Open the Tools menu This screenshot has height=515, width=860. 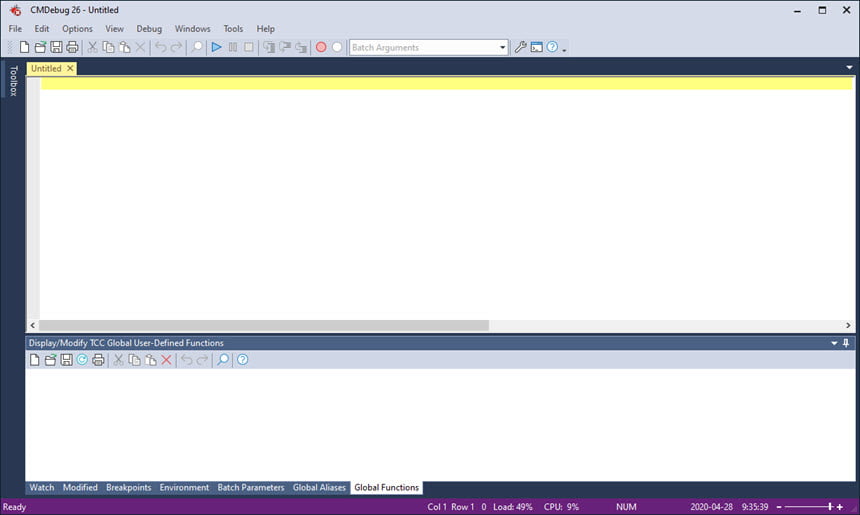tap(233, 29)
